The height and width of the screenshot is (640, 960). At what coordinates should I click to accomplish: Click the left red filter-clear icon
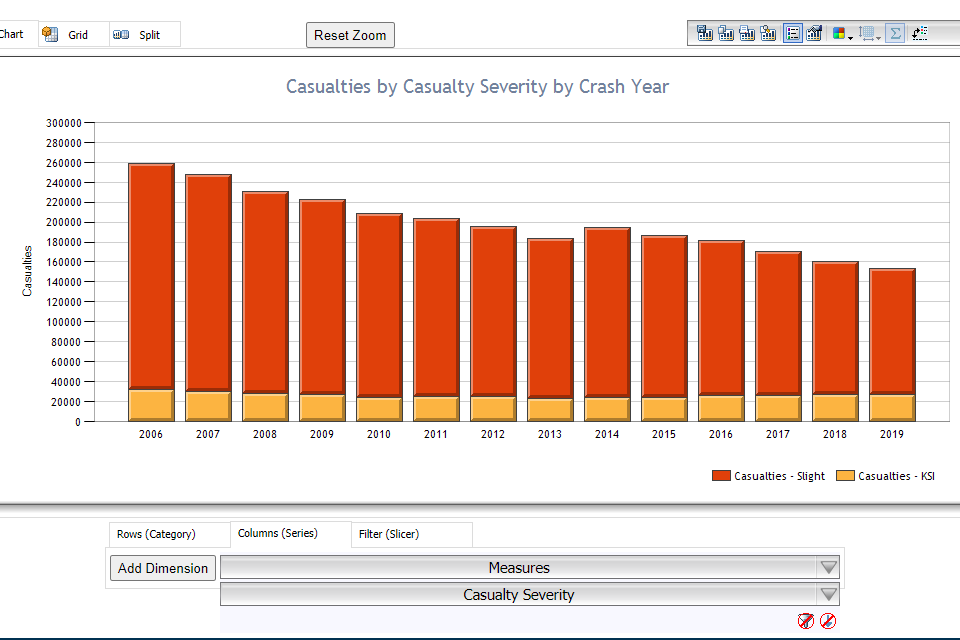(806, 621)
